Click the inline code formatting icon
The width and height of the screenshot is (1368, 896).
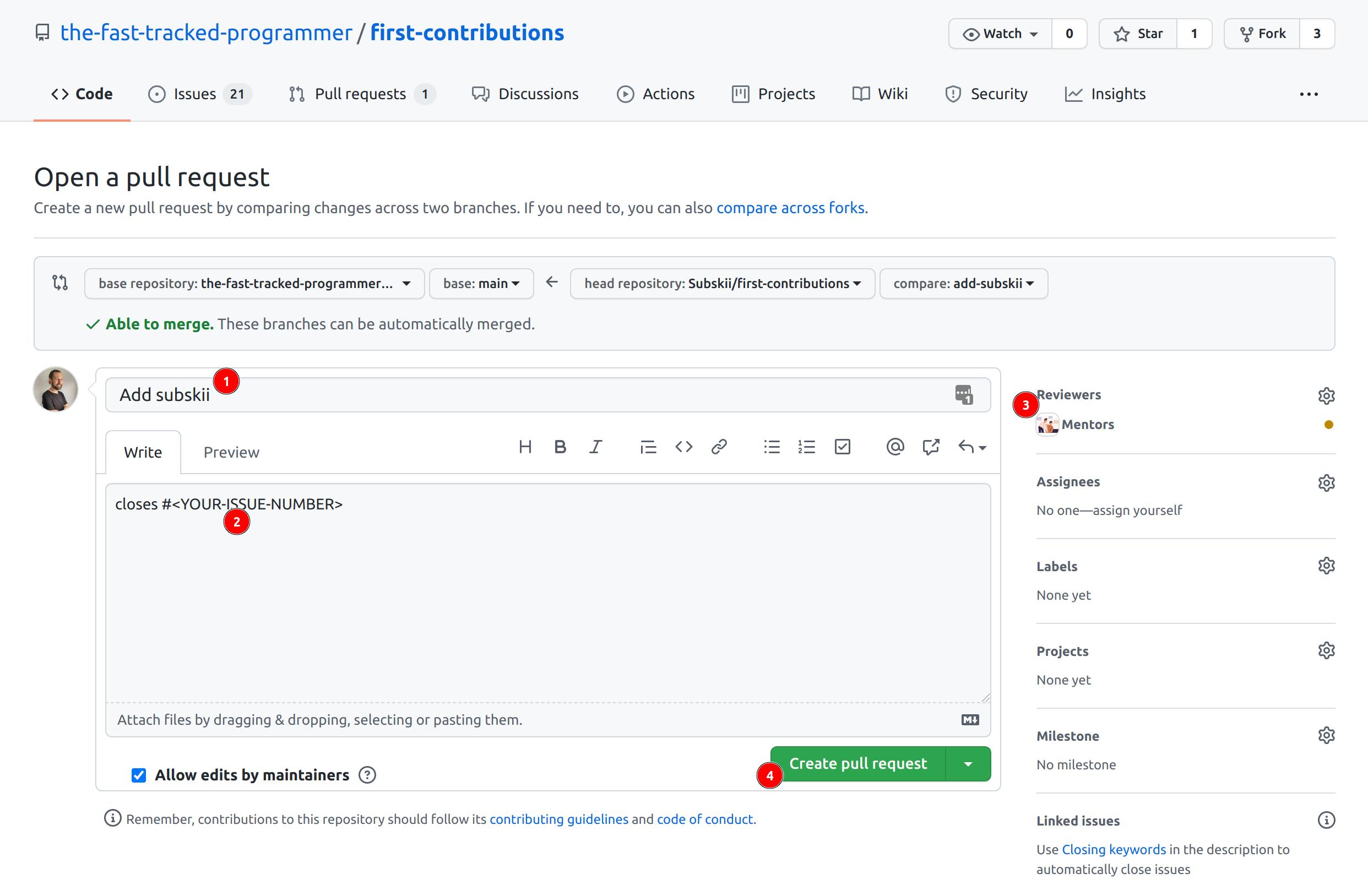pos(683,447)
